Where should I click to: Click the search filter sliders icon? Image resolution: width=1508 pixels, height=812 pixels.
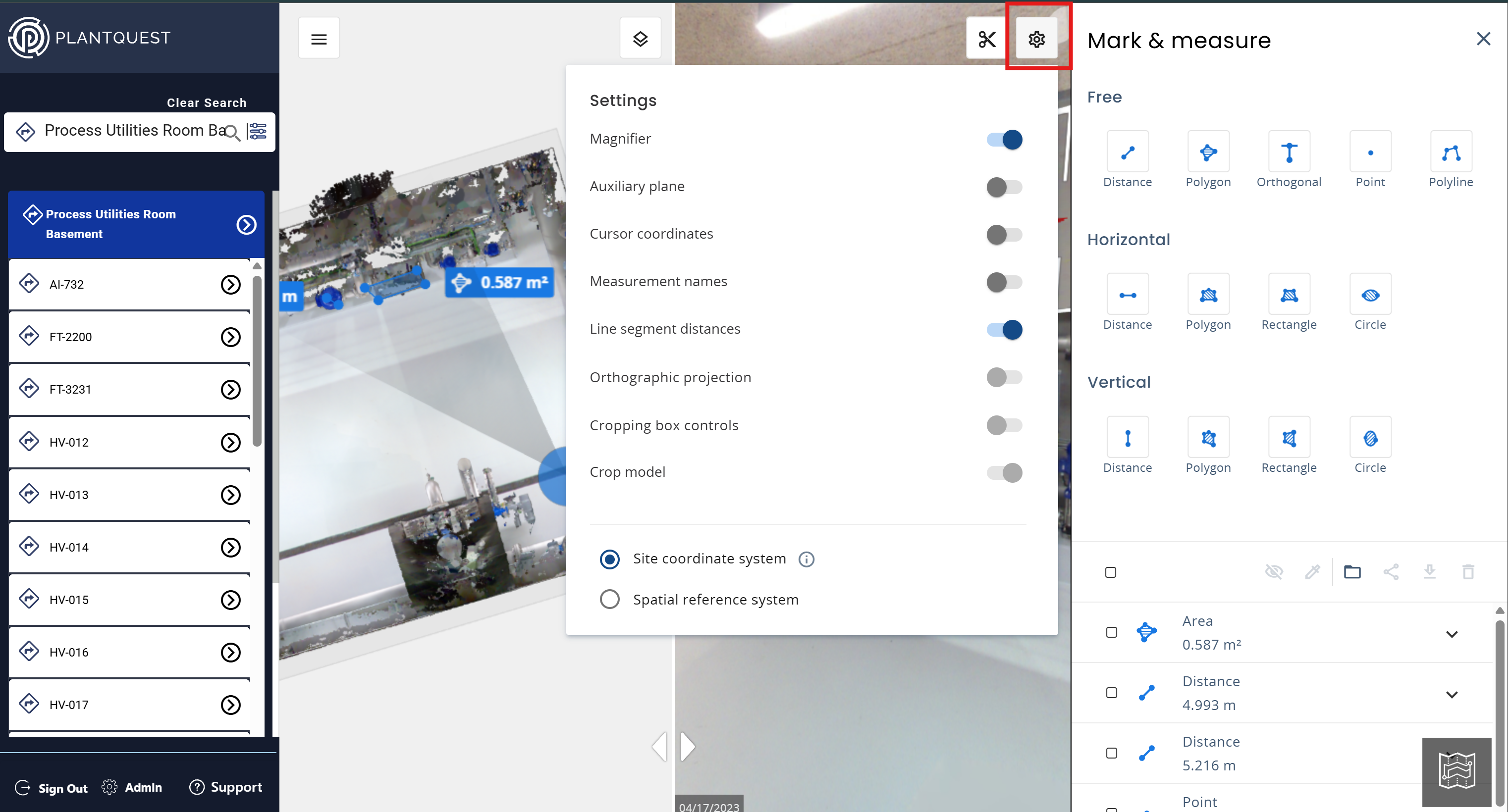point(258,132)
